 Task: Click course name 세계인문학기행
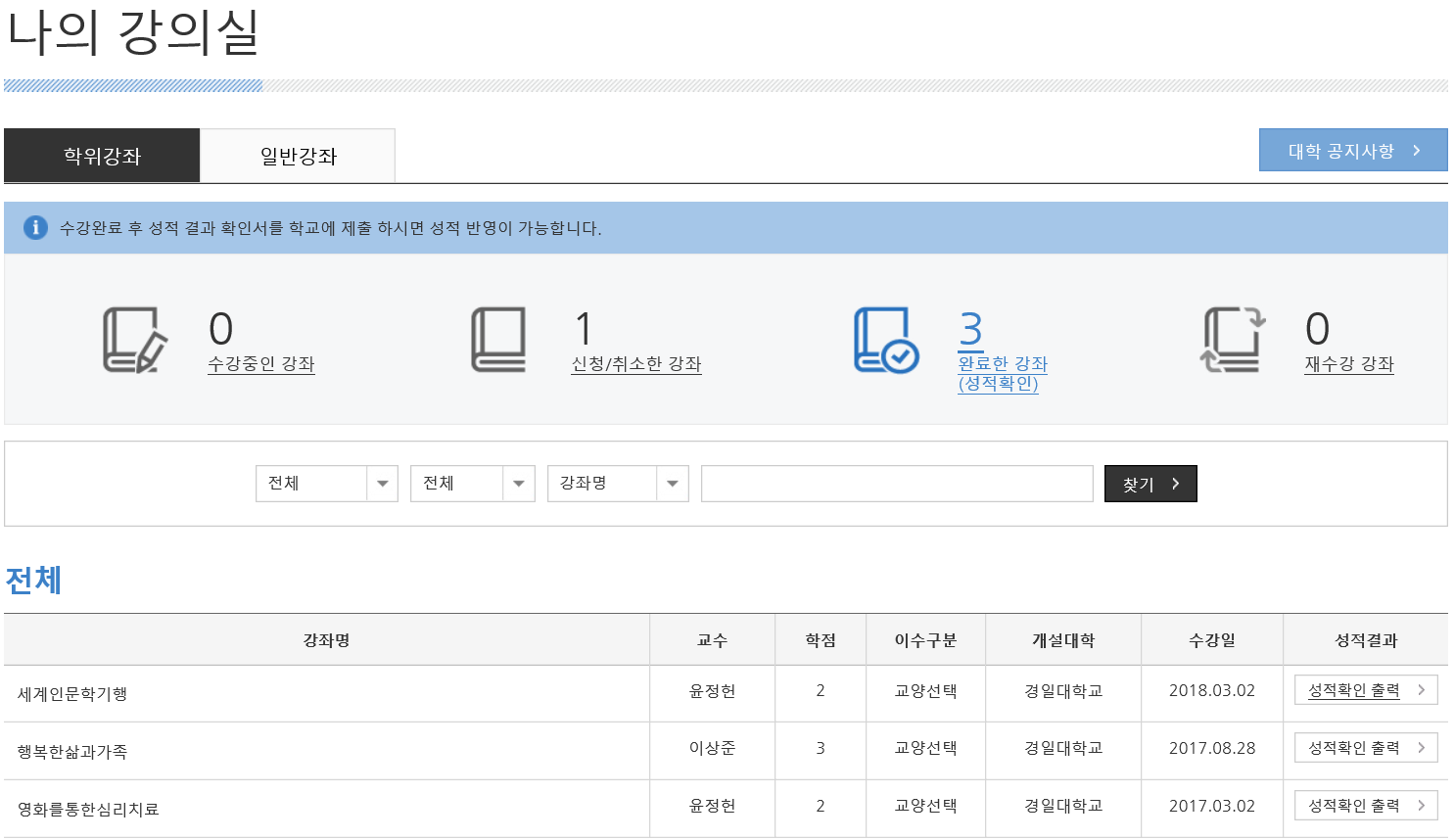(x=72, y=694)
